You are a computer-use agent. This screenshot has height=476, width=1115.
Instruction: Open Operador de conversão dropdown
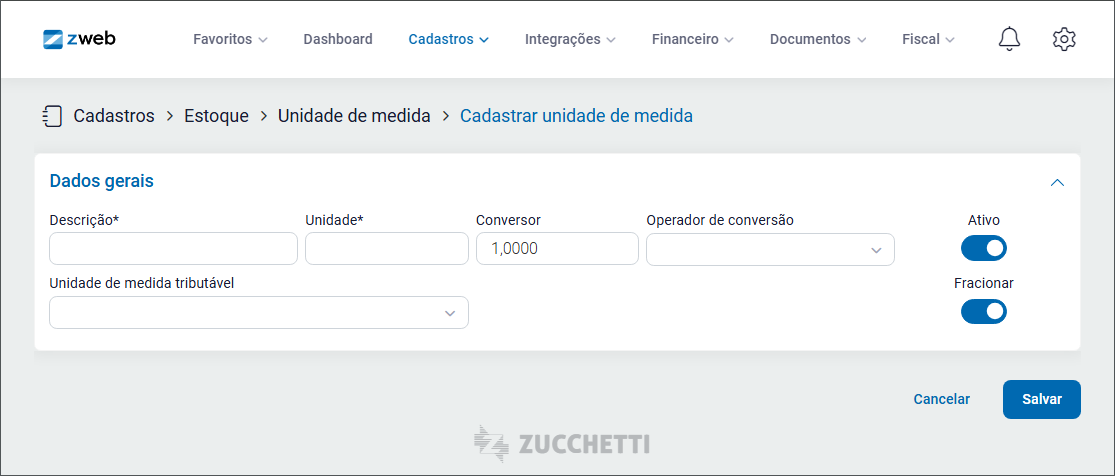click(770, 249)
